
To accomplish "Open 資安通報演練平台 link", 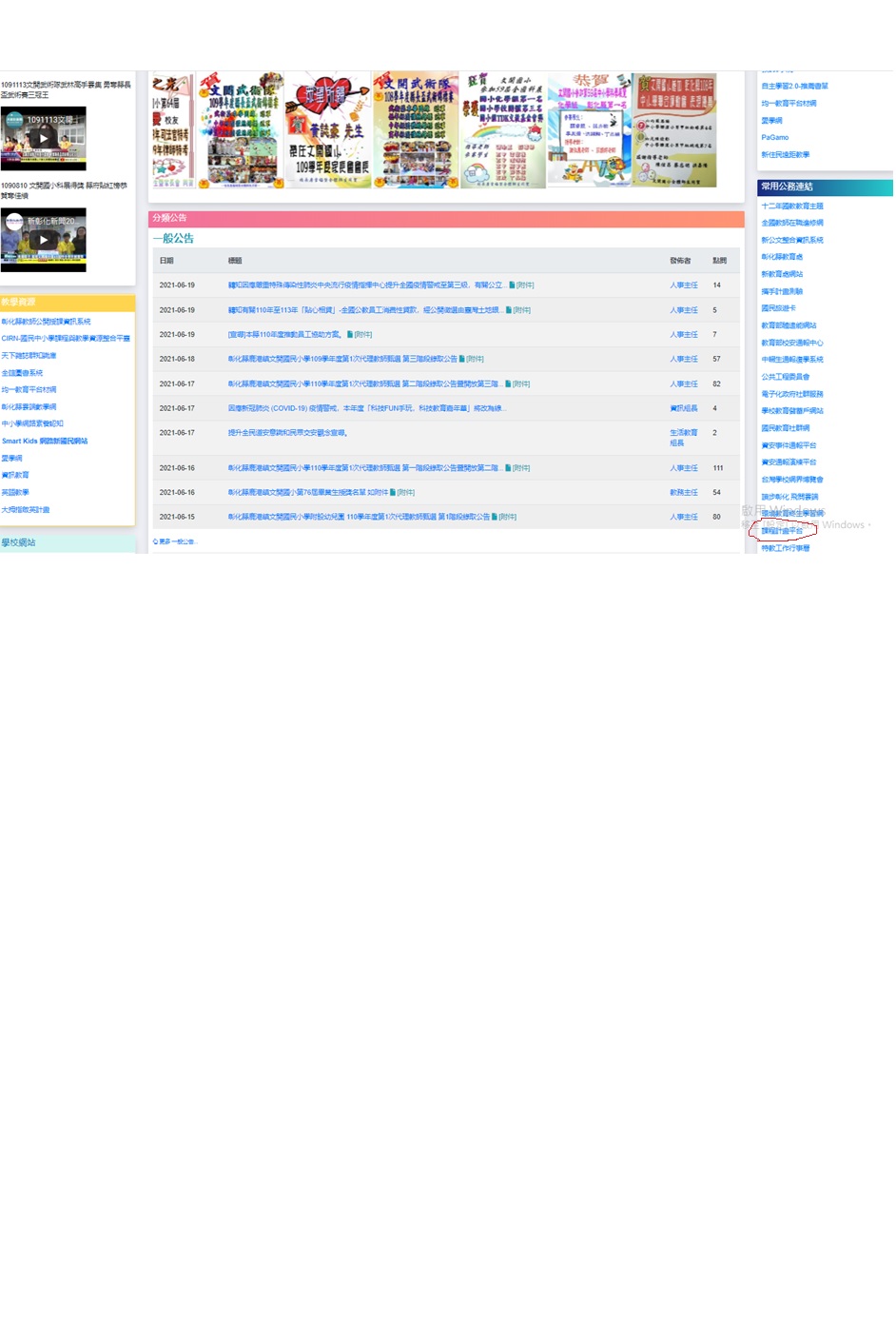I will pos(789,463).
